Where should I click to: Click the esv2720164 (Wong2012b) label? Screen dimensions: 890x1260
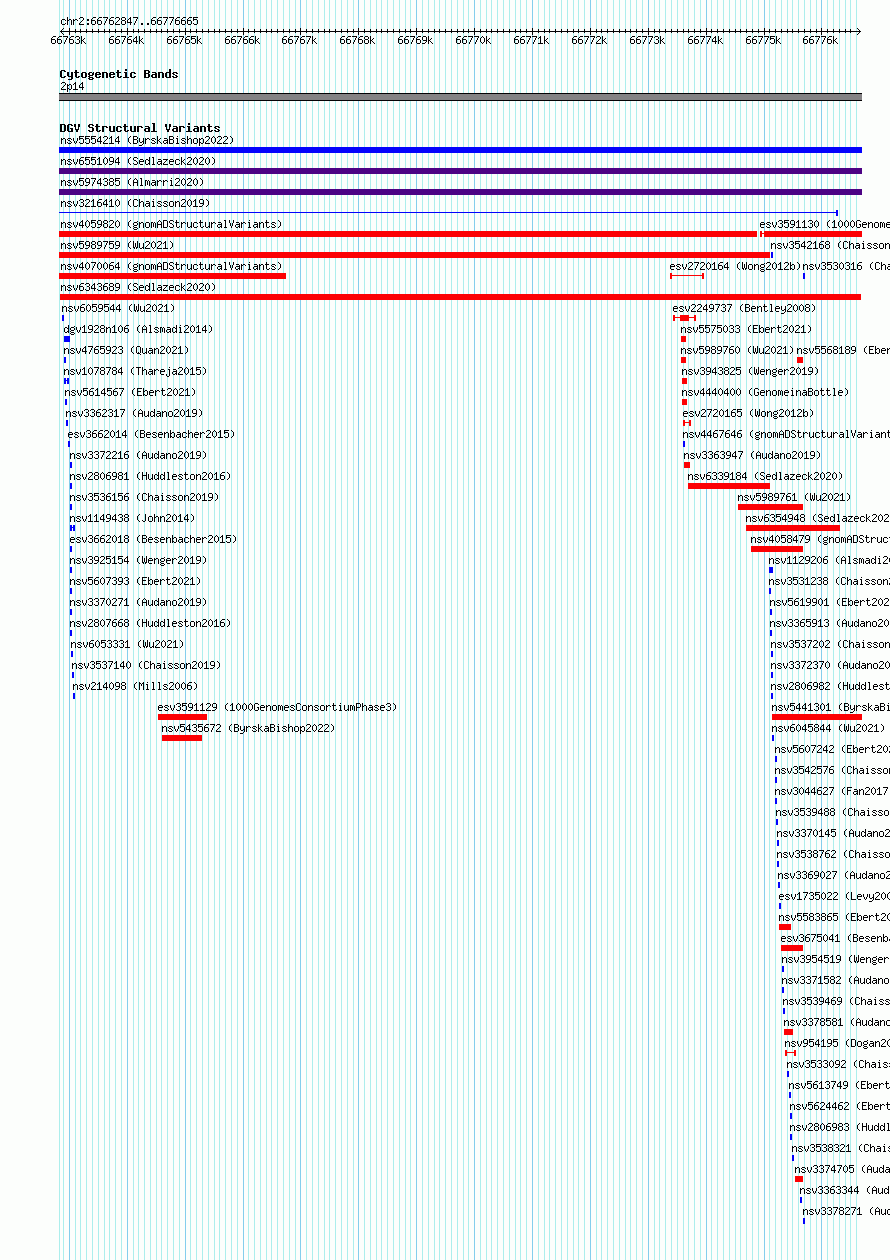click(x=736, y=266)
